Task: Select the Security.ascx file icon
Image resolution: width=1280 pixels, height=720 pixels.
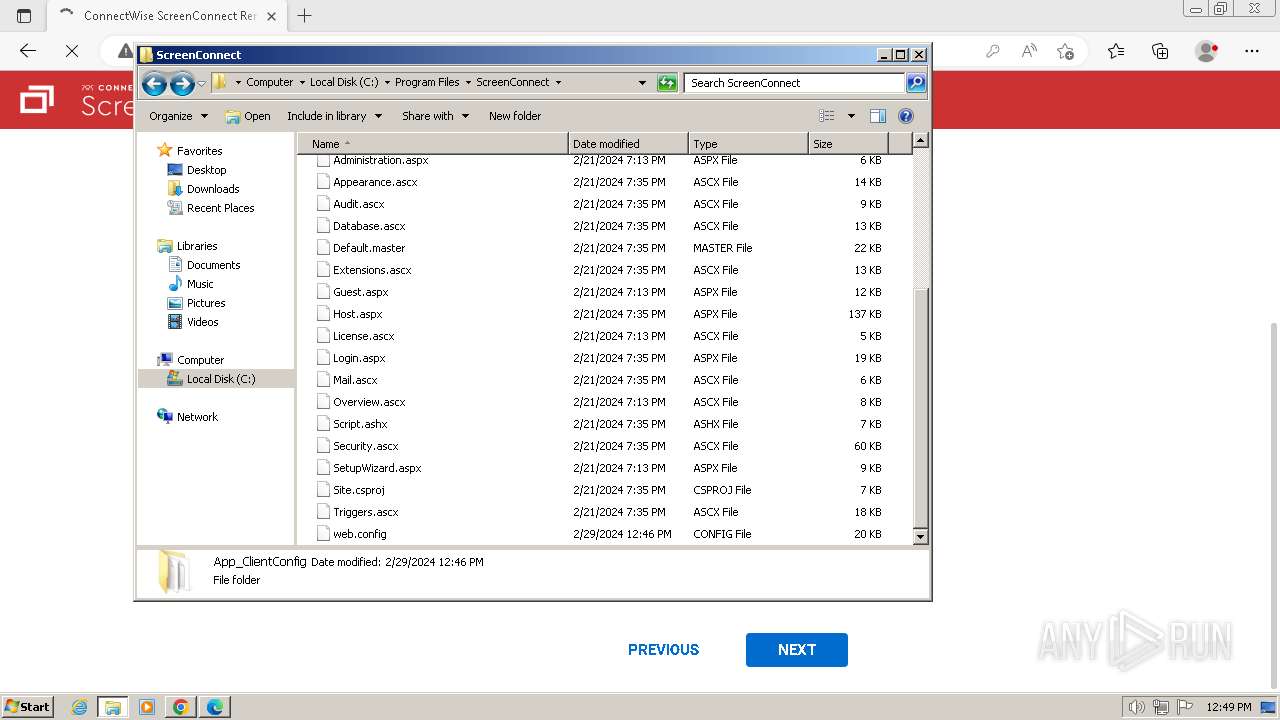Action: coord(323,446)
